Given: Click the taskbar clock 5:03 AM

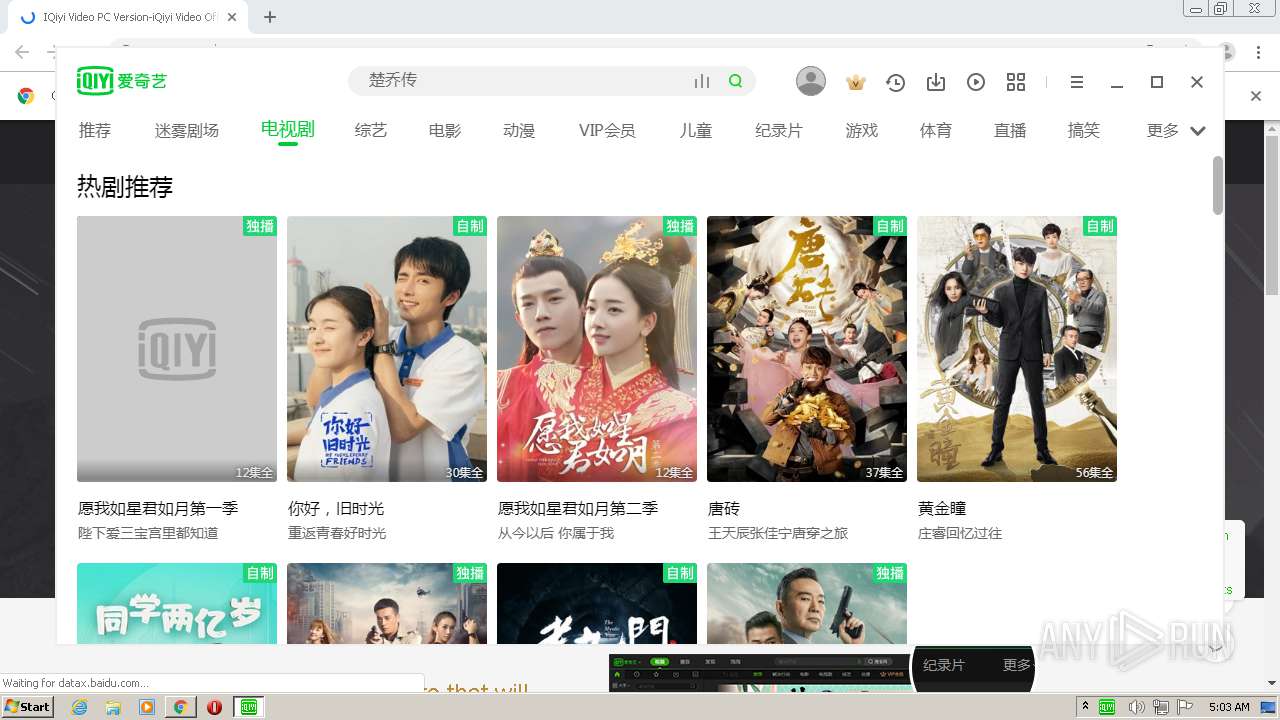Looking at the screenshot, I should coord(1229,707).
